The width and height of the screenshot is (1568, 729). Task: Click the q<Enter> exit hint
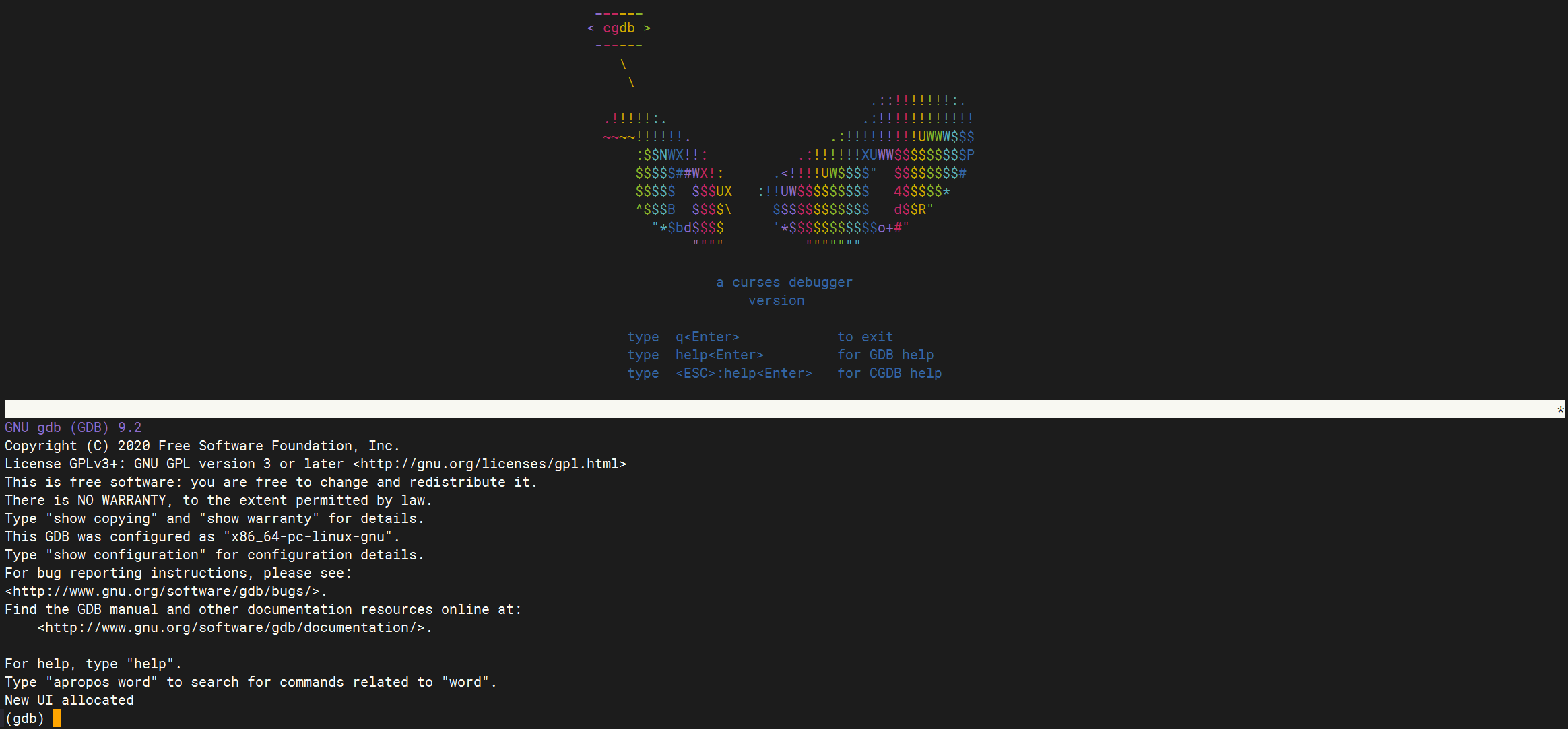coord(707,337)
